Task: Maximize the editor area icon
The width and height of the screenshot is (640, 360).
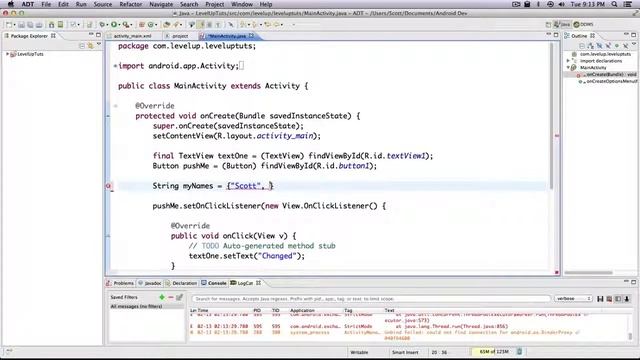Action: (556, 35)
